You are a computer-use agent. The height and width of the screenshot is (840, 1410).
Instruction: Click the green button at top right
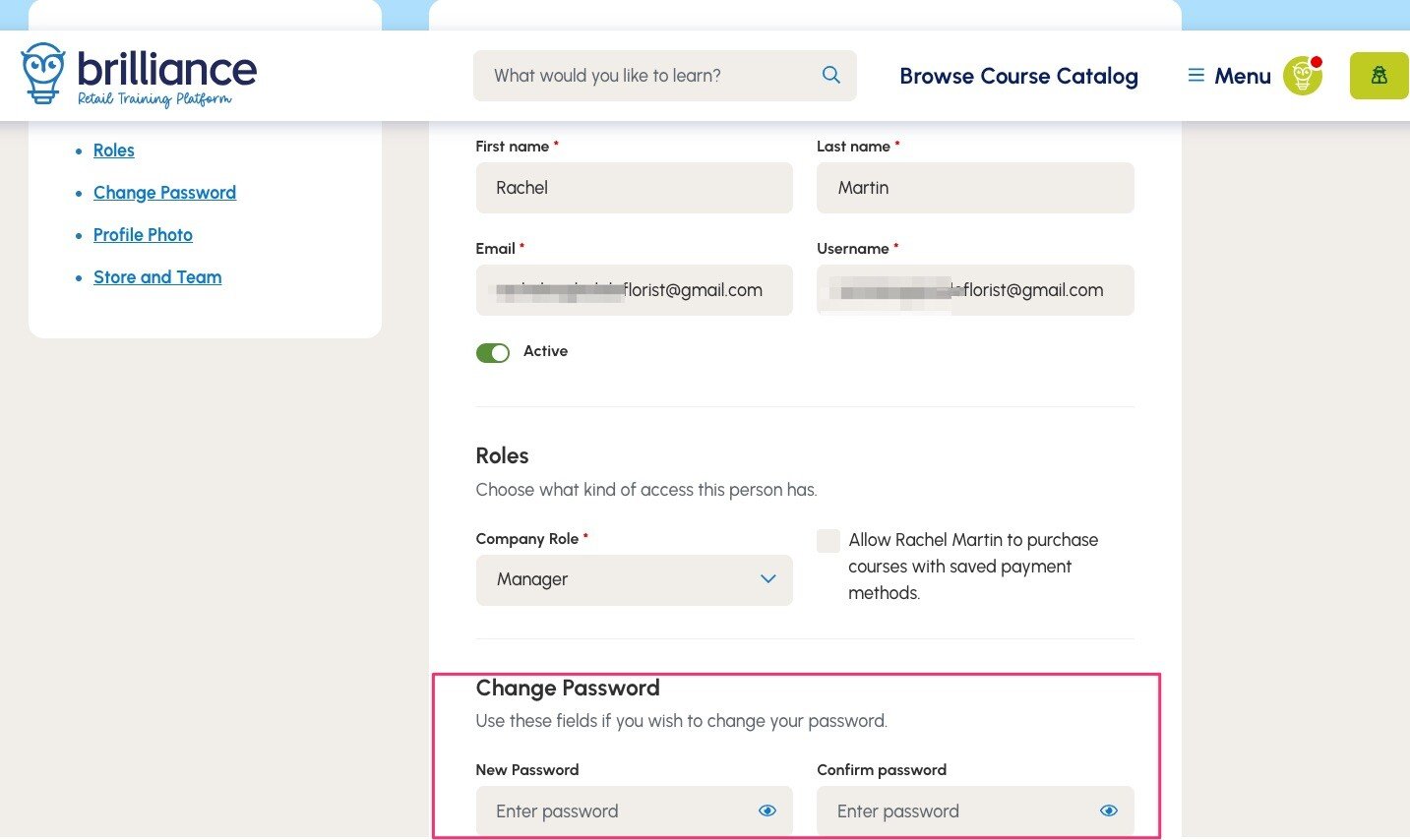(1379, 76)
